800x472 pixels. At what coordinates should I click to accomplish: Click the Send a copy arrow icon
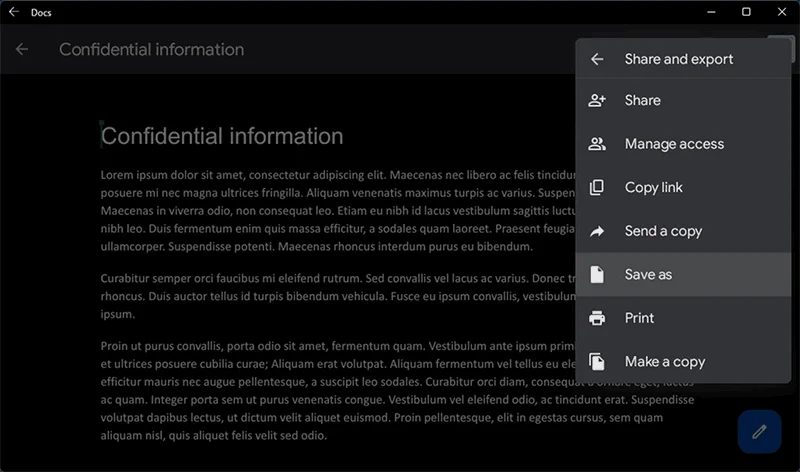pos(597,231)
